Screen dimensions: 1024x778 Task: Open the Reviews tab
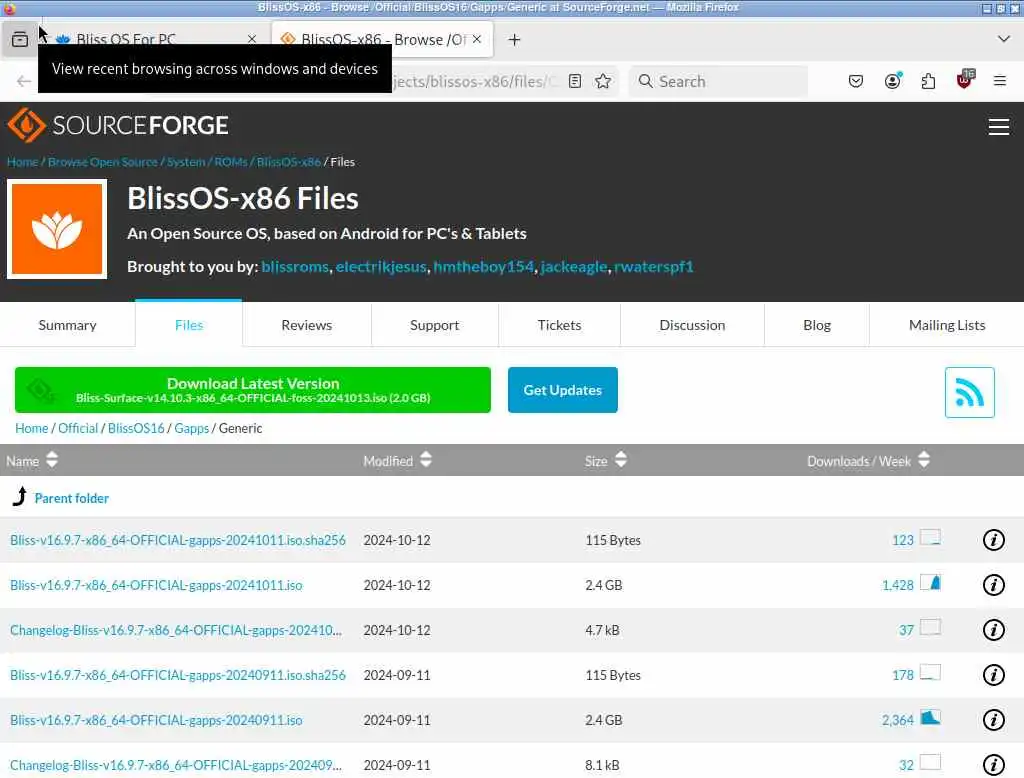[x=306, y=325]
